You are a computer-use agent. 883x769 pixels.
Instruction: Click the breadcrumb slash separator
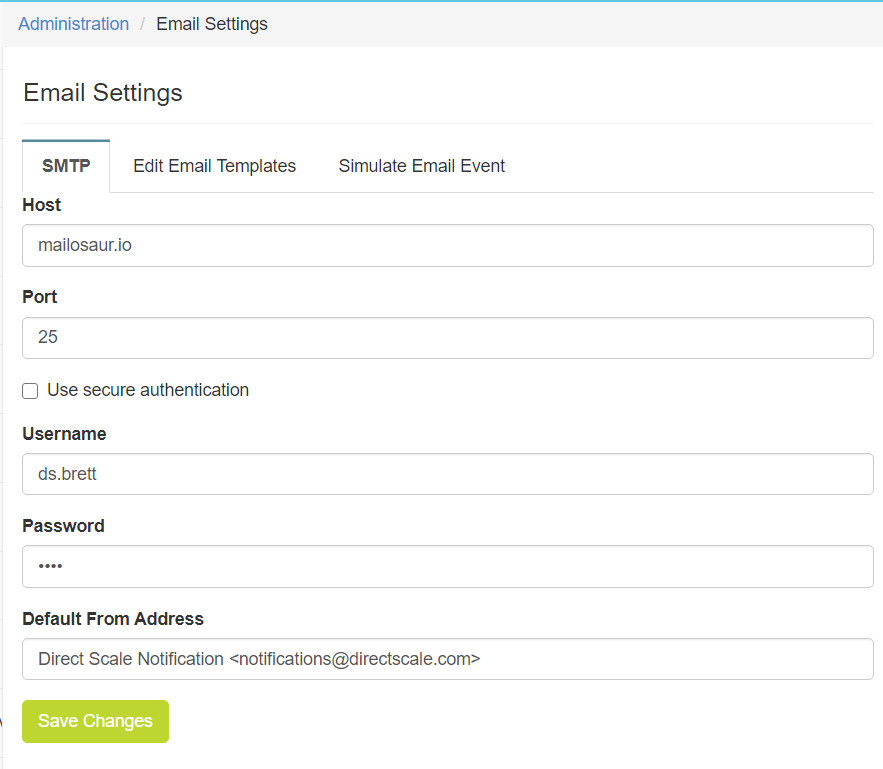pos(142,24)
